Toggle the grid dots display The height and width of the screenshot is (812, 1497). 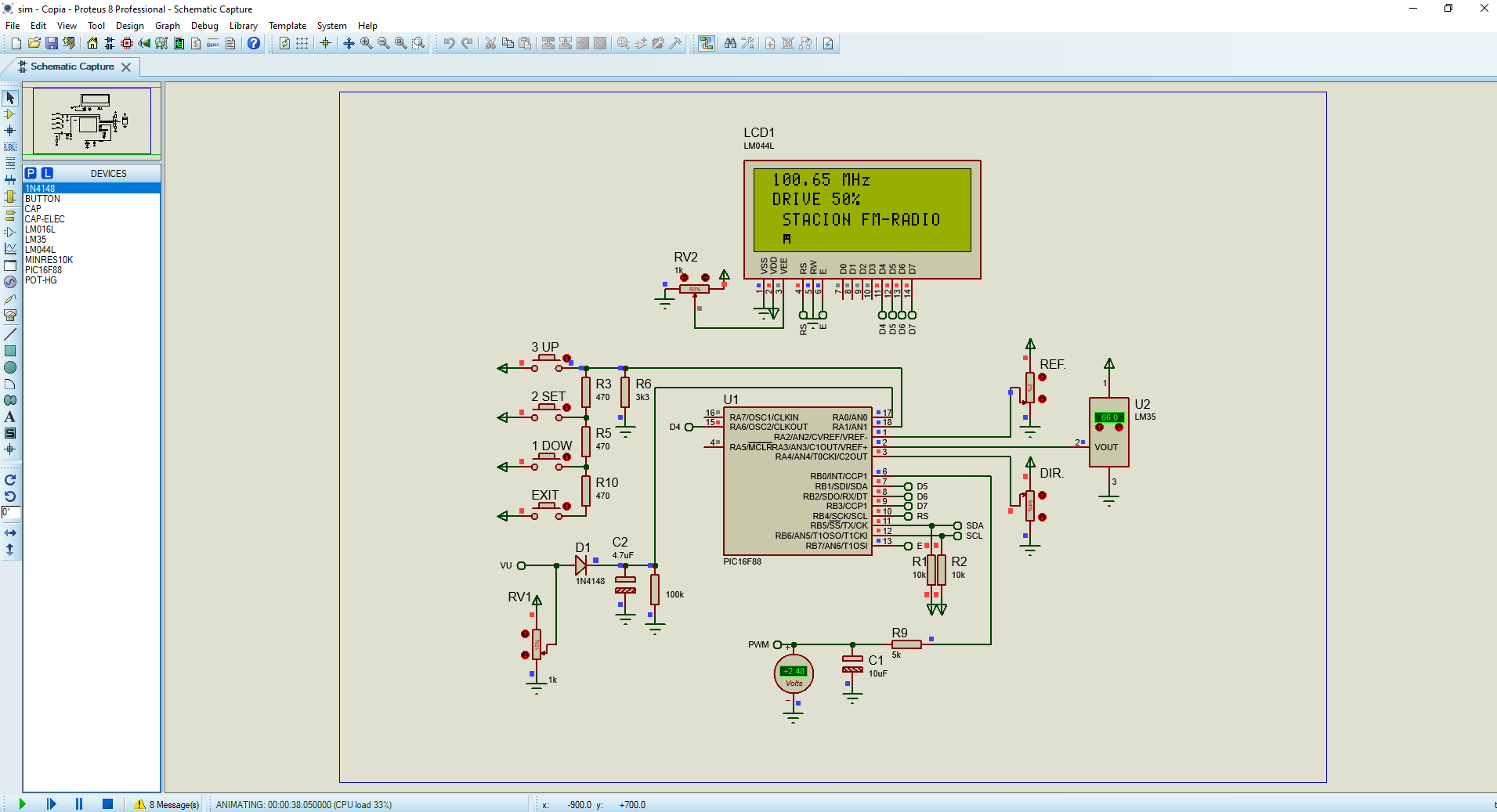click(302, 44)
